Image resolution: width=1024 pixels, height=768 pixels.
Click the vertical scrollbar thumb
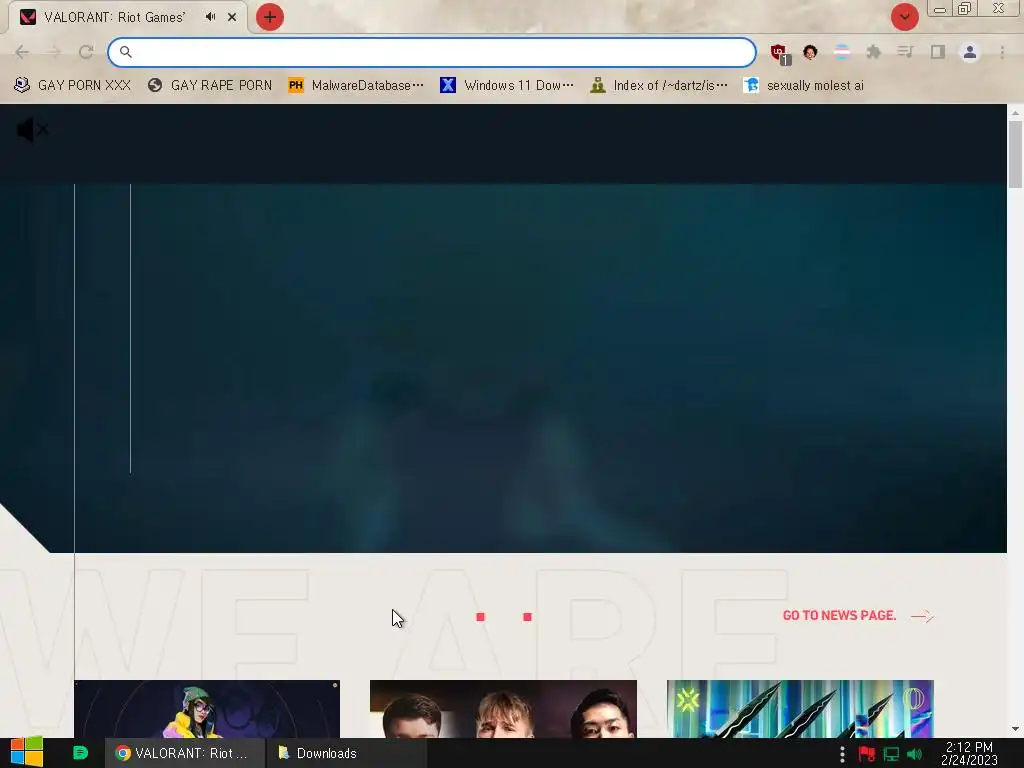click(1016, 154)
